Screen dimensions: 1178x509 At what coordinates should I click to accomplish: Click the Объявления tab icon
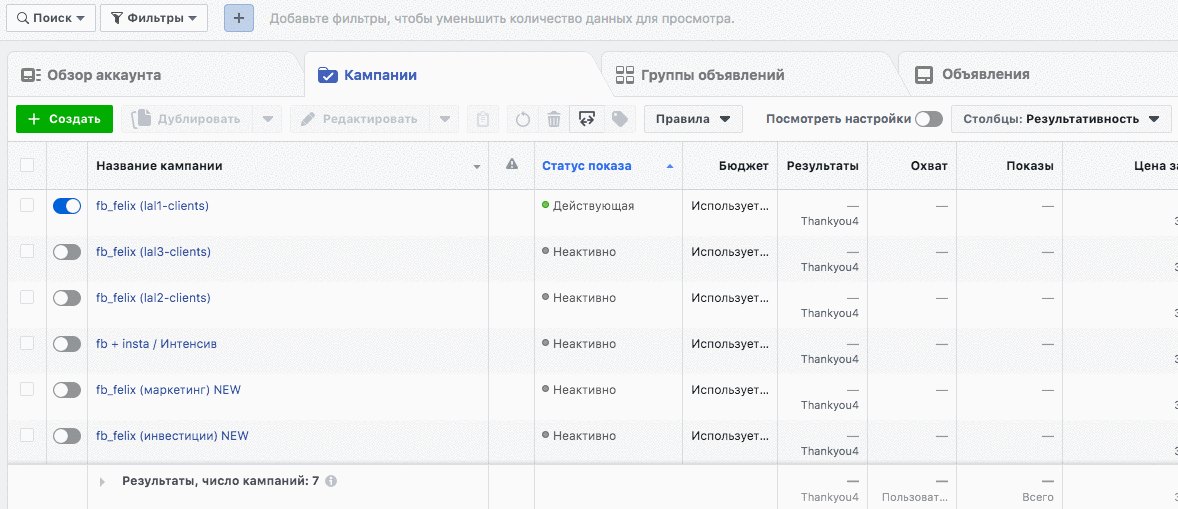923,74
